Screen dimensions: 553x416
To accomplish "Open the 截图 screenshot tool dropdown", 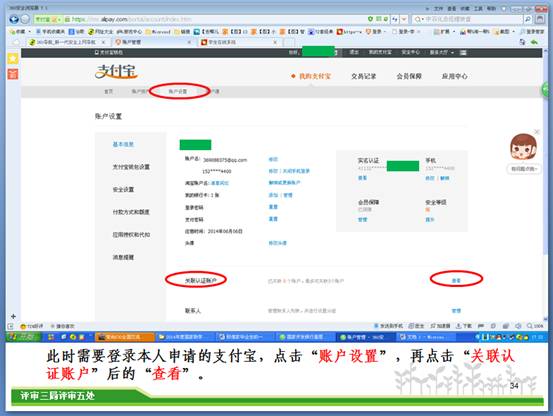I will coord(504,32).
